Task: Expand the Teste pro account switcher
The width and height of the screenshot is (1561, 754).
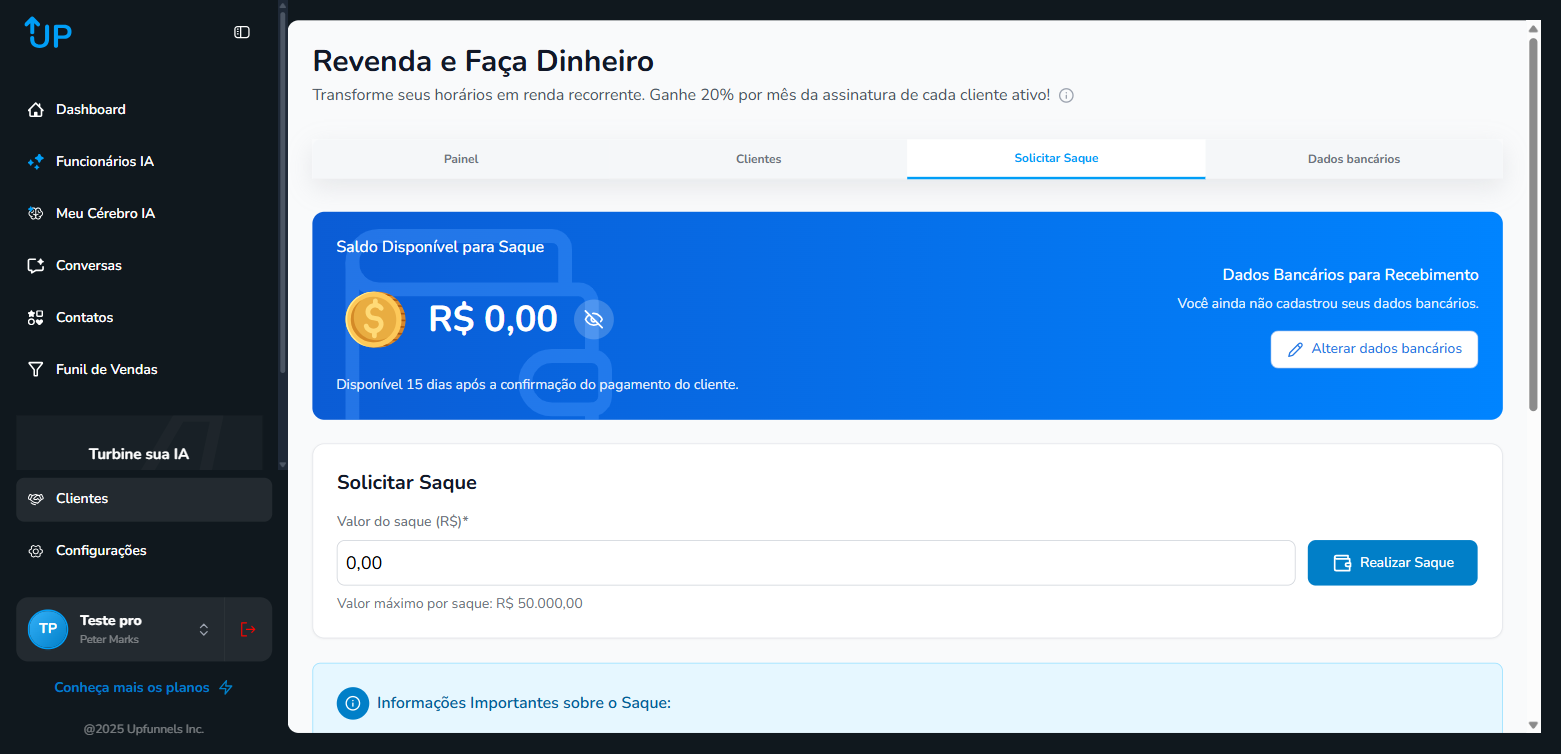Action: point(204,629)
